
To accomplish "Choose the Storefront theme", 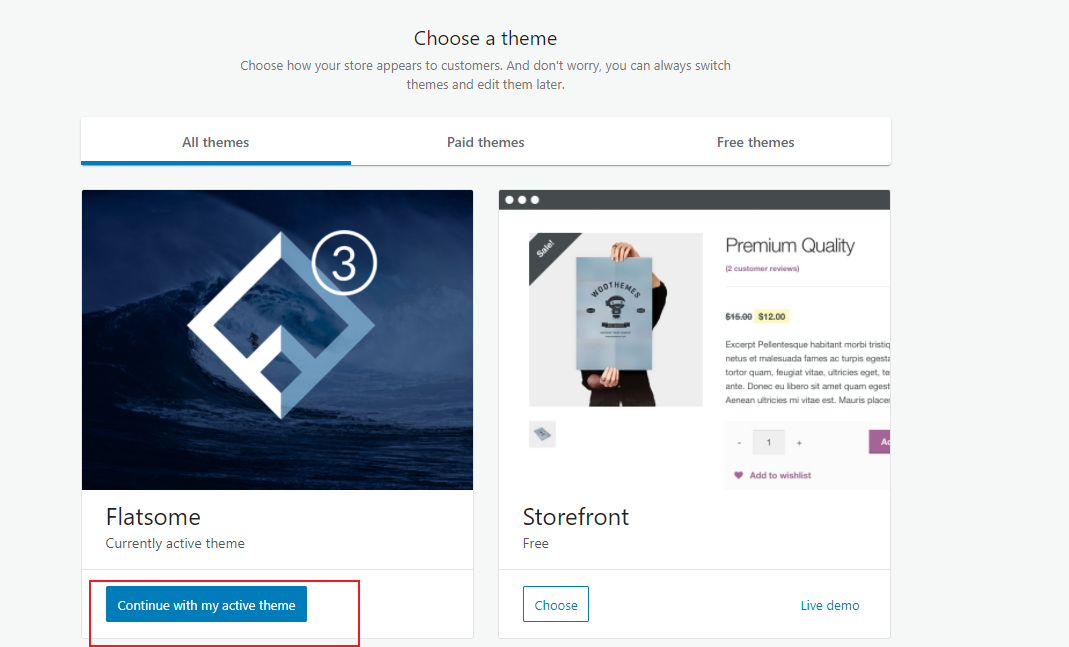I will pos(556,605).
